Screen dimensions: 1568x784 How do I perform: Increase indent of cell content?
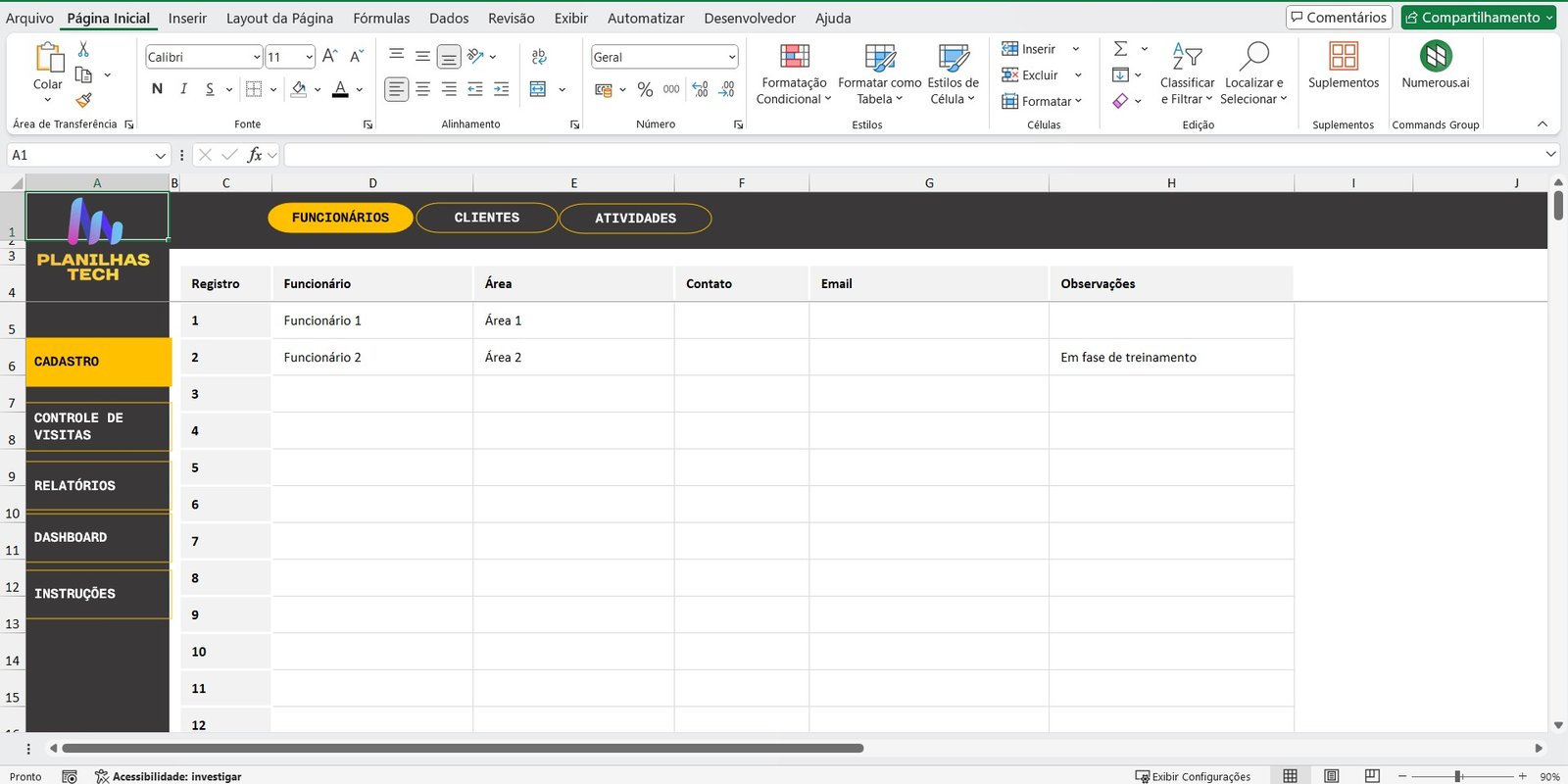click(501, 89)
